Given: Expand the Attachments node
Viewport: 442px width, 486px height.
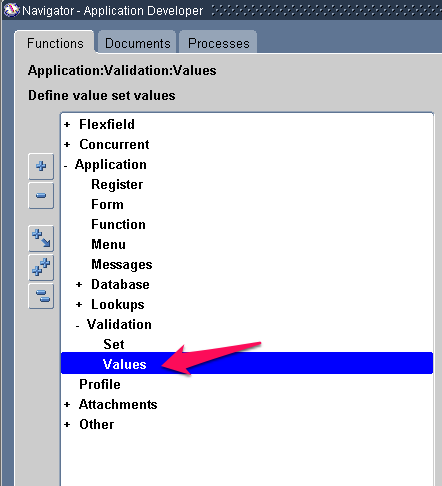Looking at the screenshot, I should click(x=67, y=405).
